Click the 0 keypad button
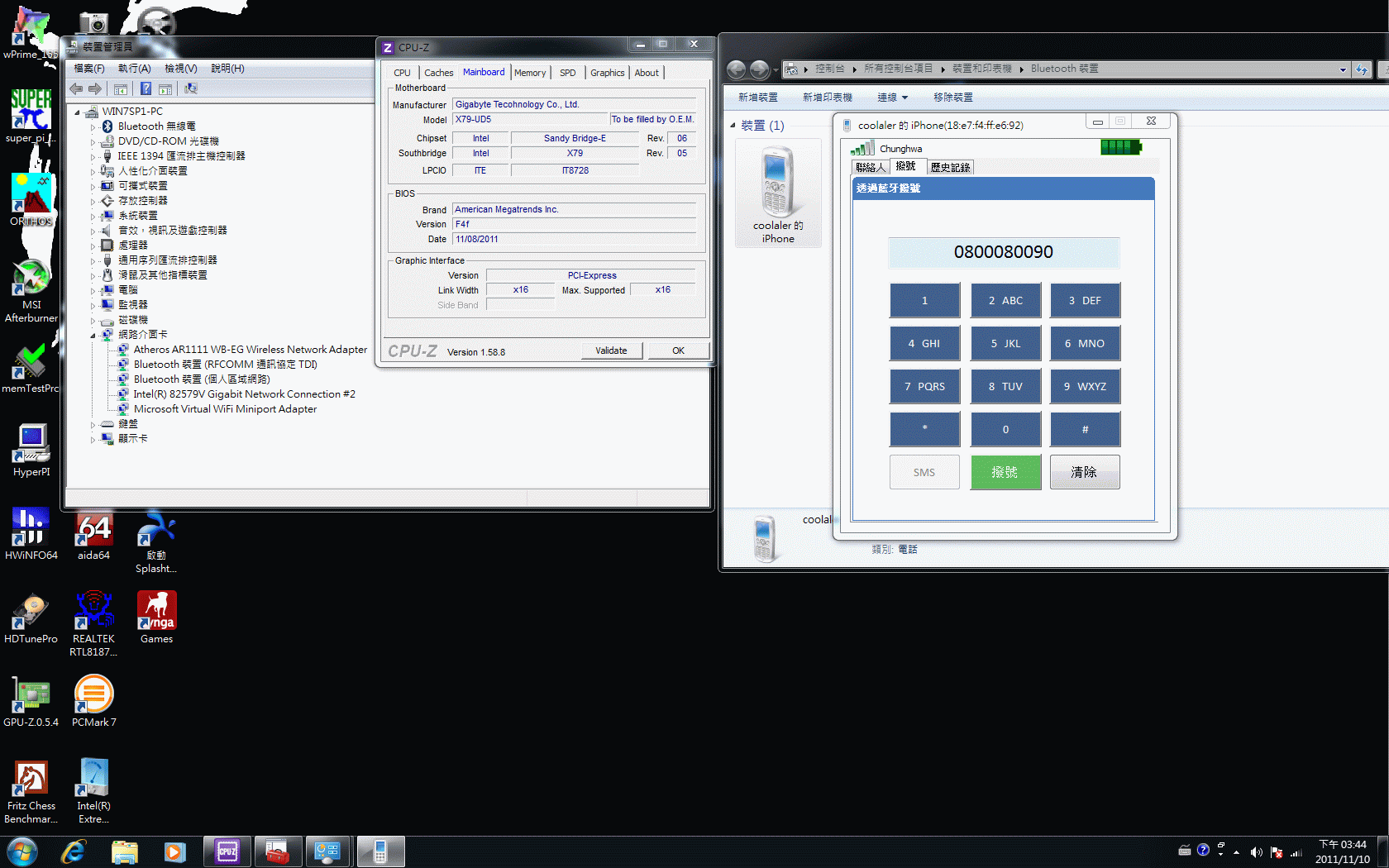1389x868 pixels. click(1005, 429)
